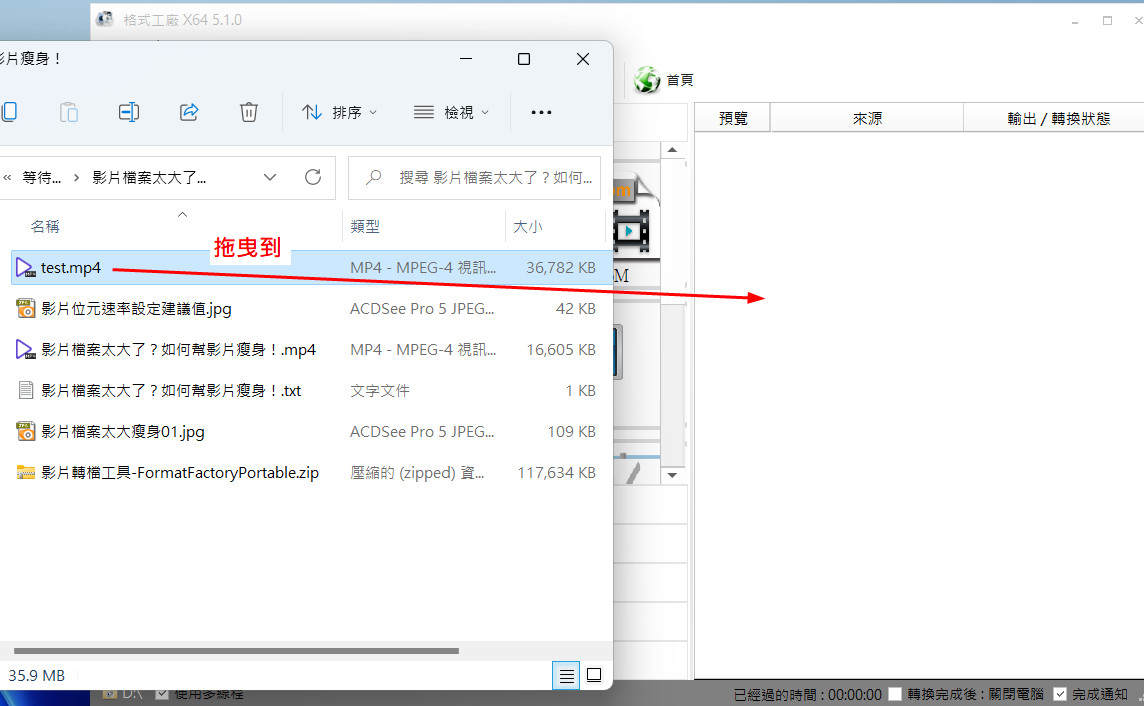Viewport: 1144px width, 706px height.
Task: Open the 排序 sort dropdown
Action: (340, 112)
